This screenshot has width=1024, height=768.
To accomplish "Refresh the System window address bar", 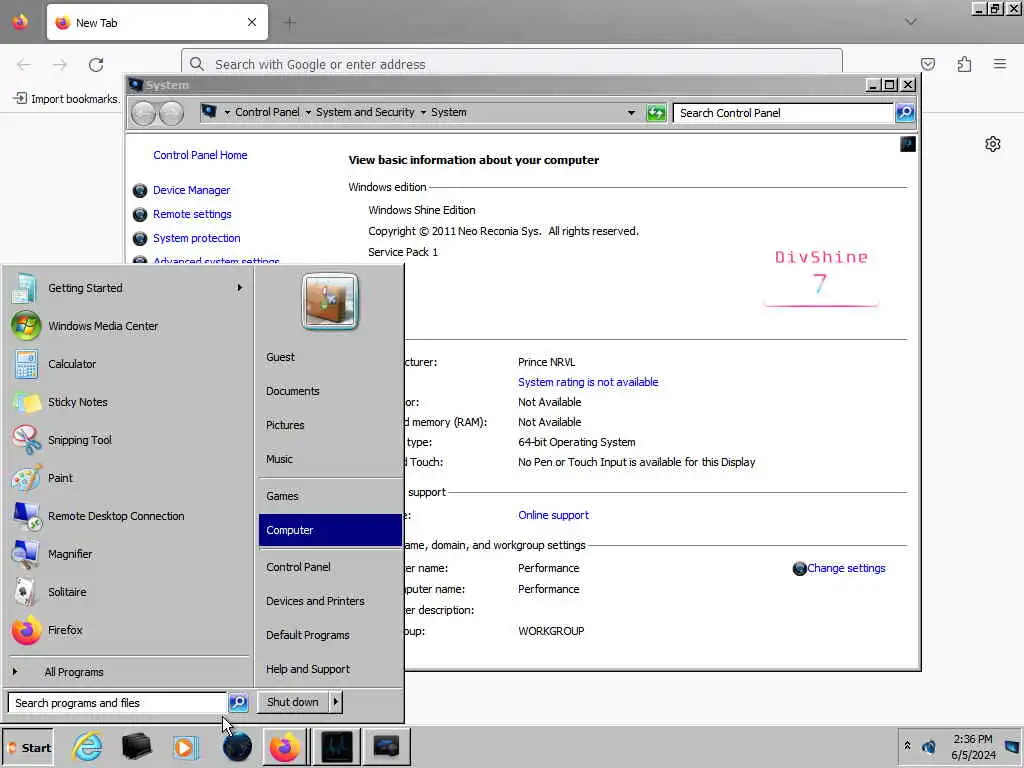I will (x=656, y=113).
